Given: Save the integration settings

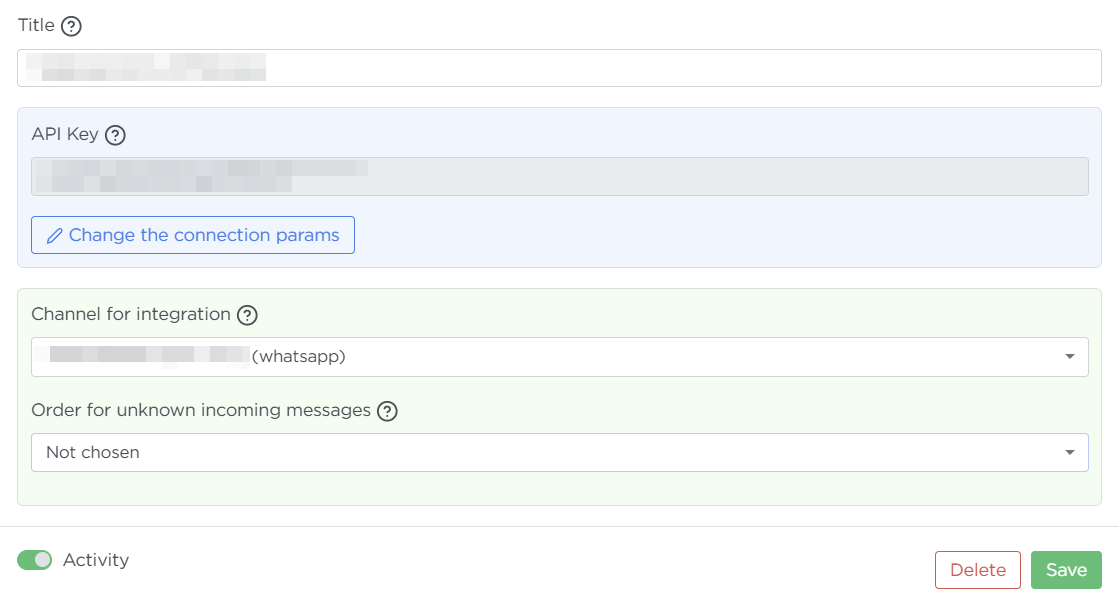Looking at the screenshot, I should (1066, 570).
